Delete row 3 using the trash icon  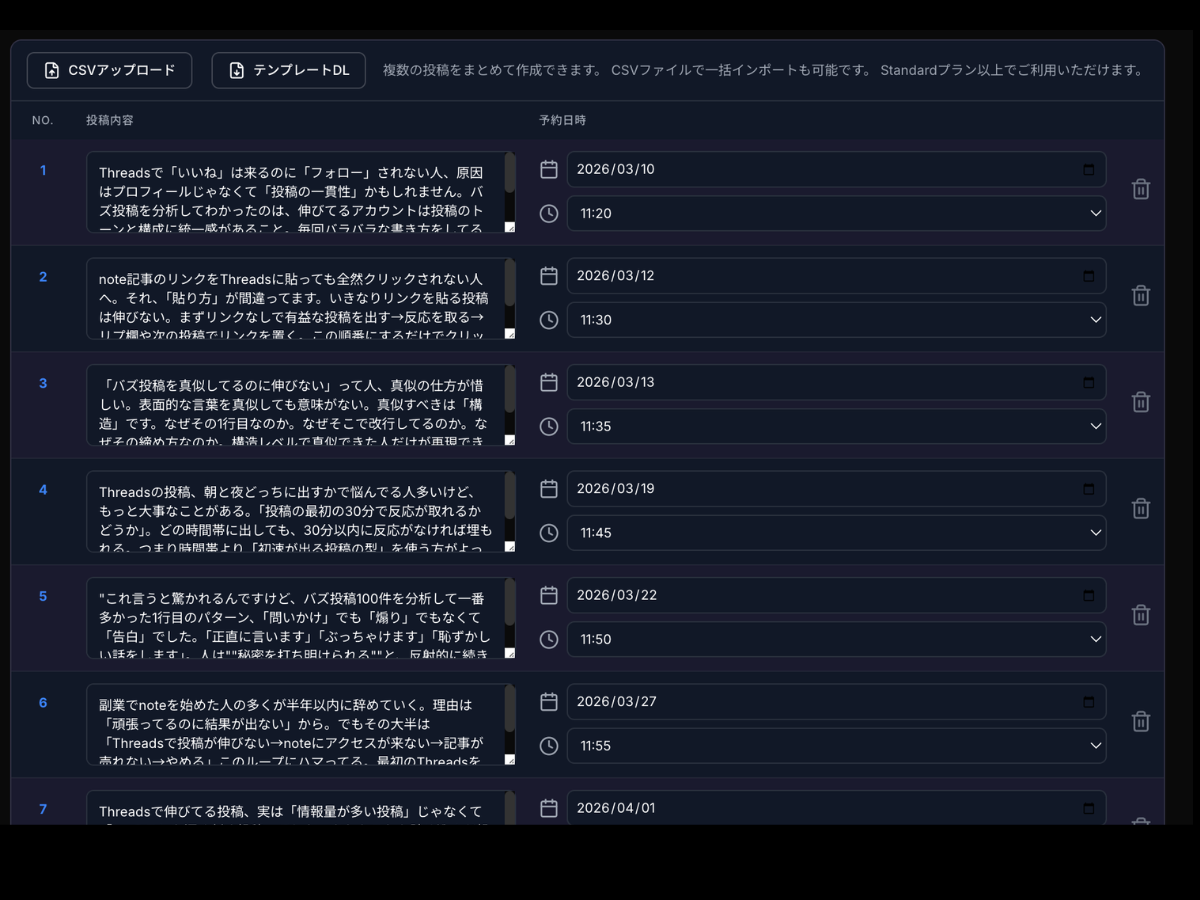click(x=1140, y=402)
